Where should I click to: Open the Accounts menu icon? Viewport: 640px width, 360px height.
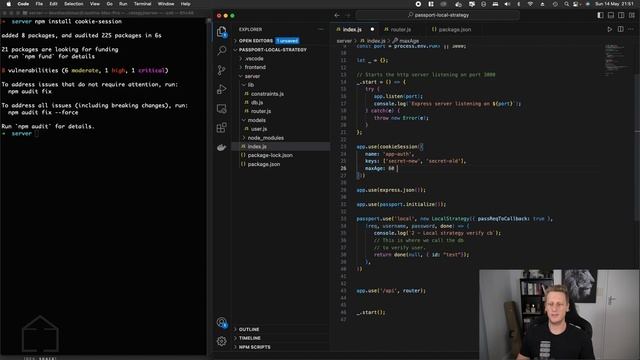(x=222, y=322)
